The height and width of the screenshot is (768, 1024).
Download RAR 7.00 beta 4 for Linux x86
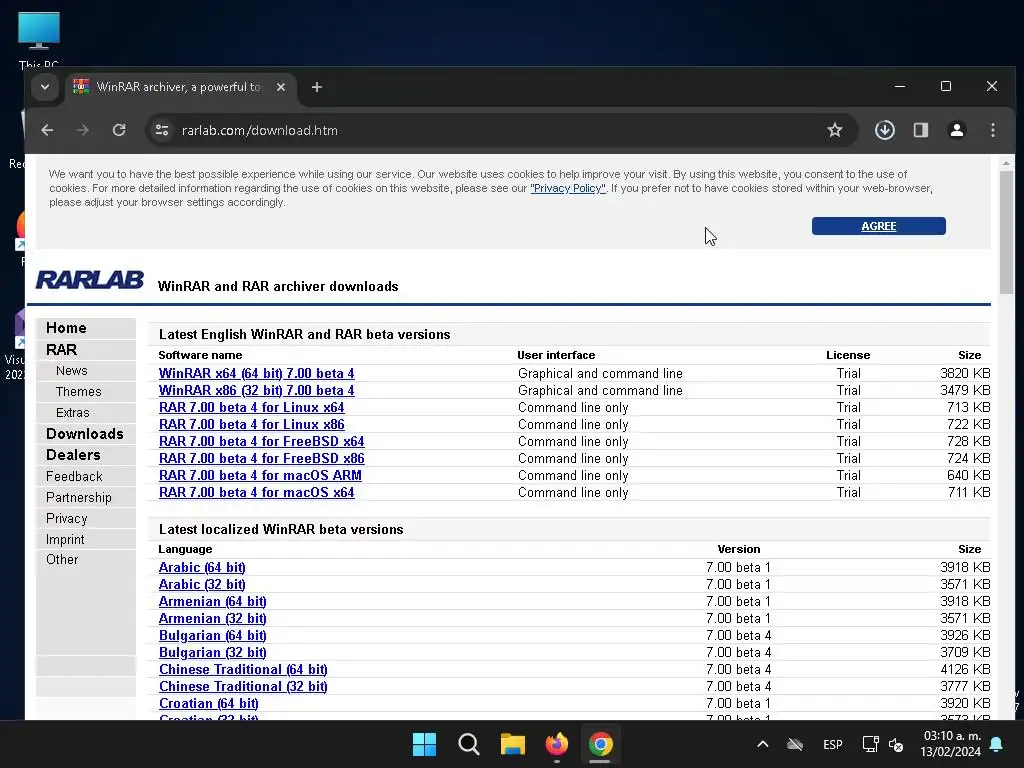click(x=251, y=424)
